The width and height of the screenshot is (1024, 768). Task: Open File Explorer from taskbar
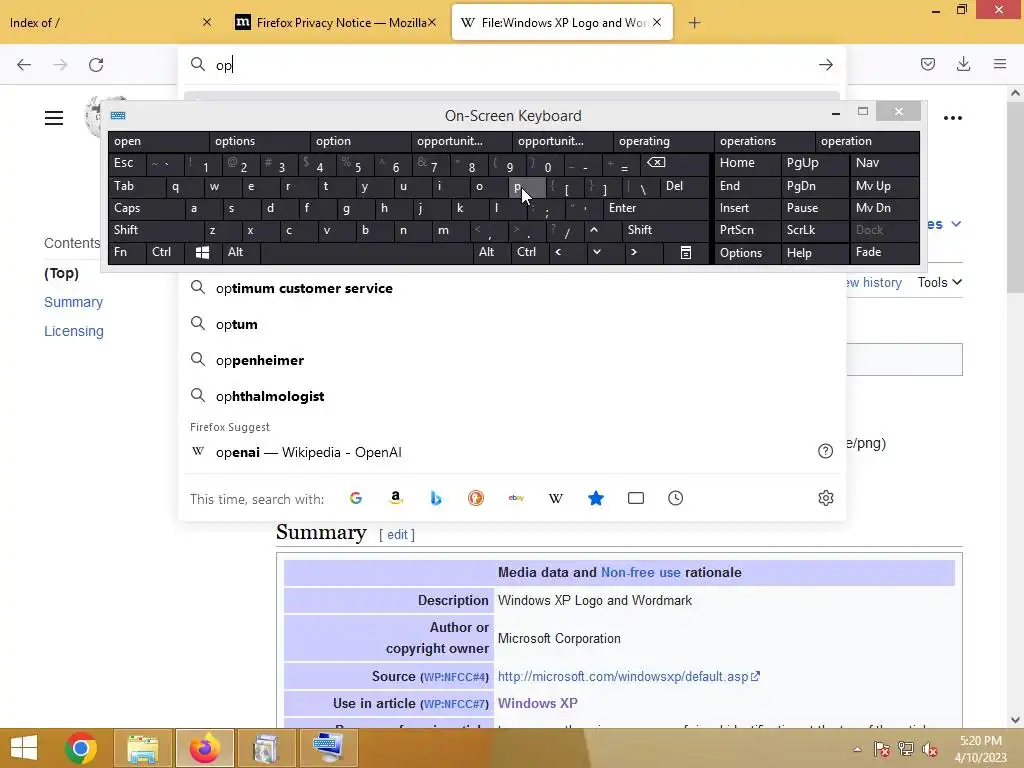pyautogui.click(x=142, y=748)
